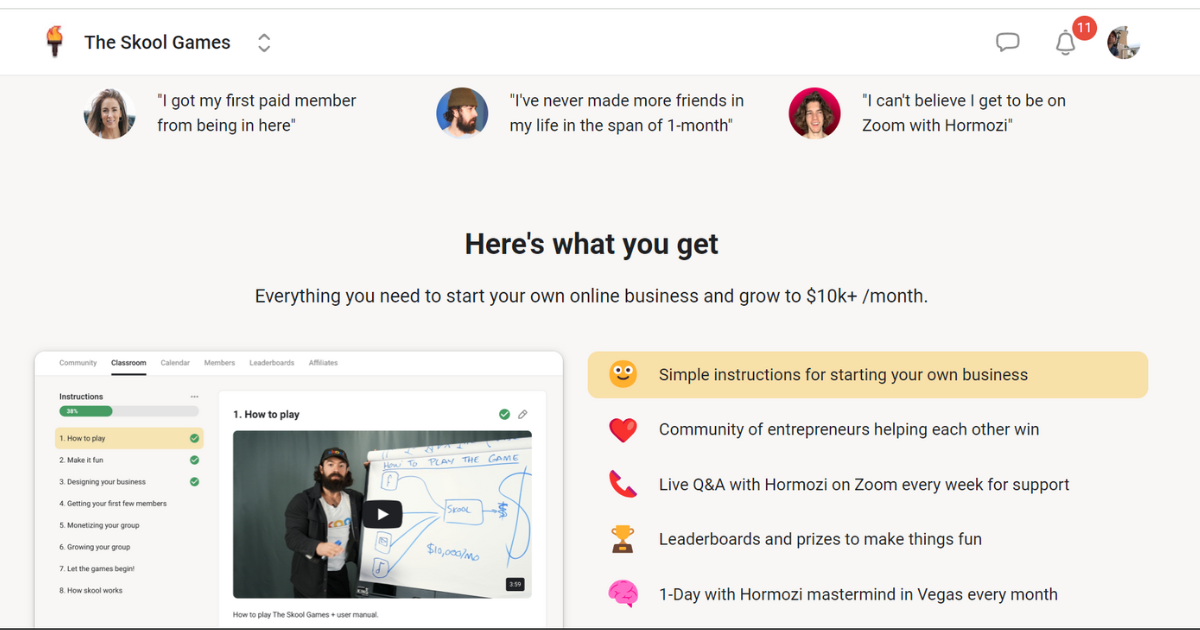This screenshot has width=1200, height=630.
Task: Click the phone Live Q&A icon
Action: click(x=623, y=485)
